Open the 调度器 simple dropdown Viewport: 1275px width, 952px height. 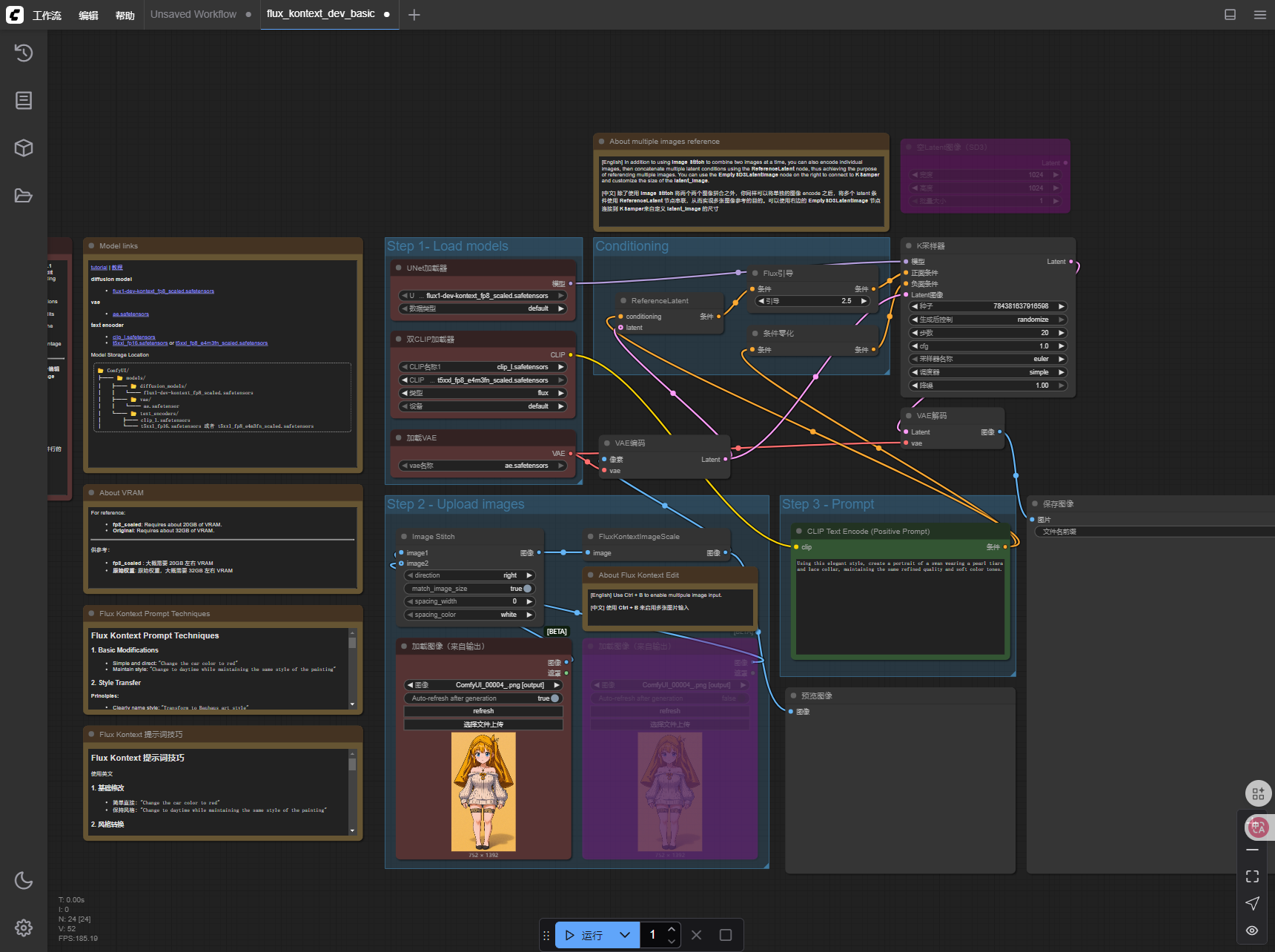[x=988, y=372]
